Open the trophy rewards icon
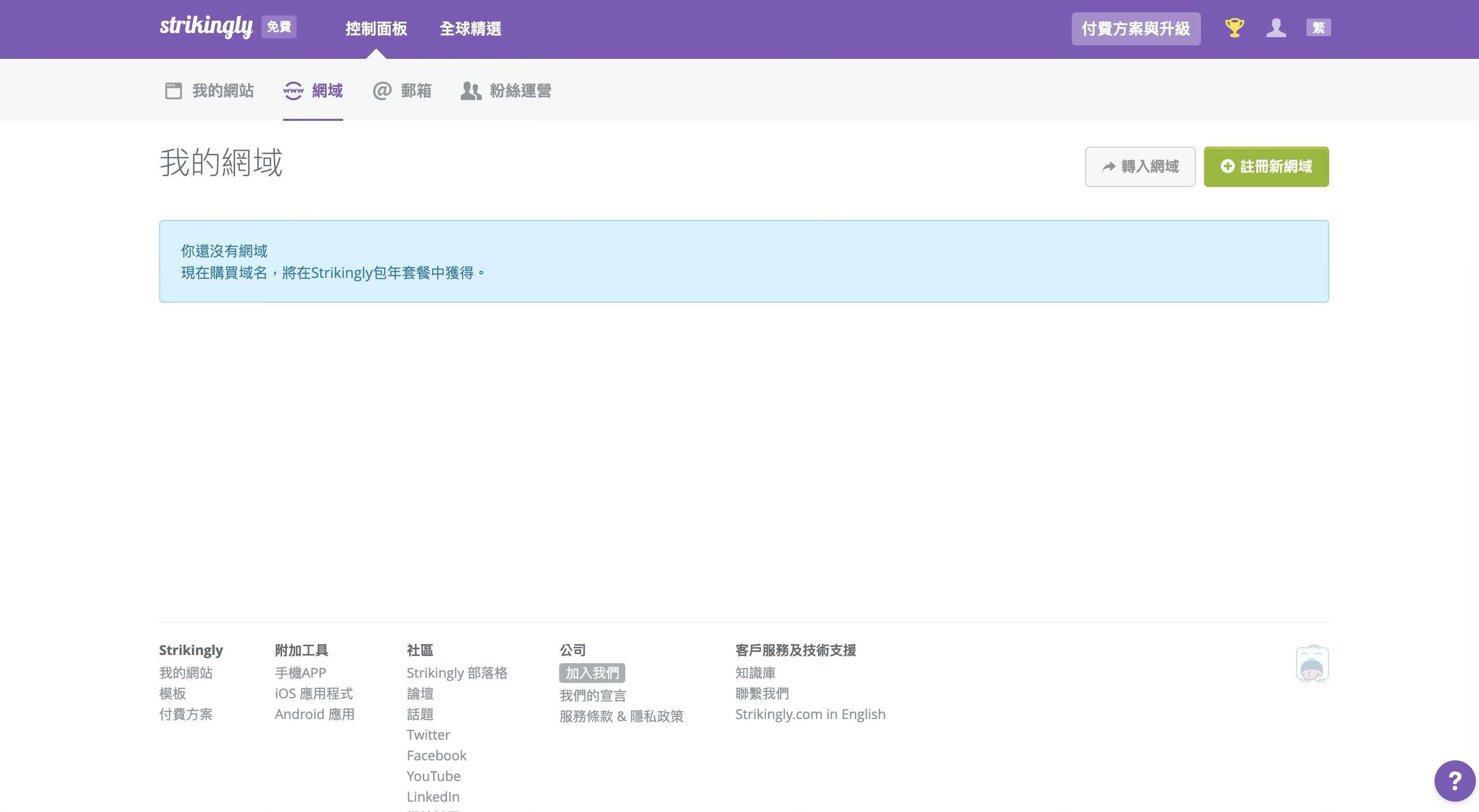 point(1235,27)
